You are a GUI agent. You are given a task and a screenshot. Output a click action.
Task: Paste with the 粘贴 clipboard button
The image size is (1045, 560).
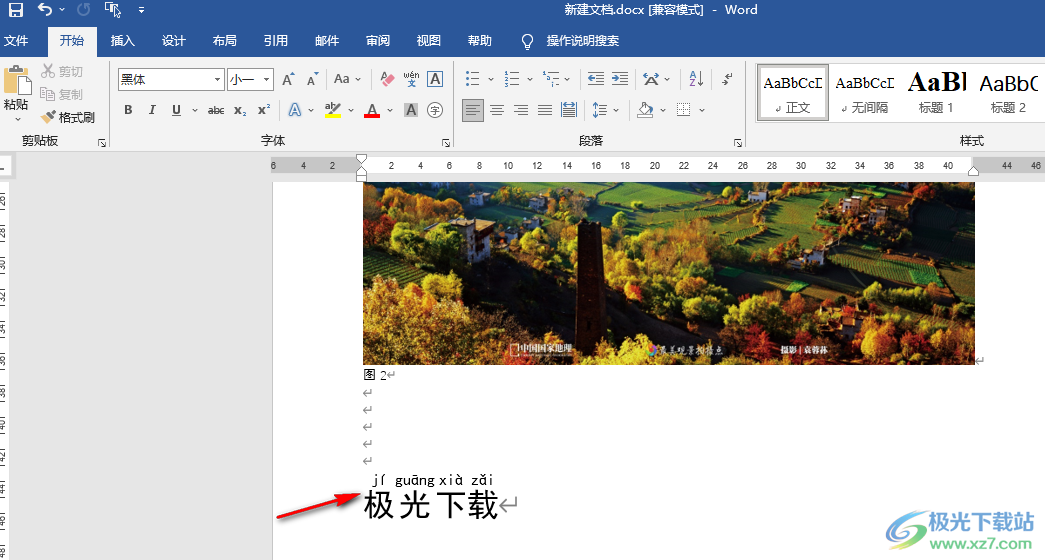click(x=17, y=93)
